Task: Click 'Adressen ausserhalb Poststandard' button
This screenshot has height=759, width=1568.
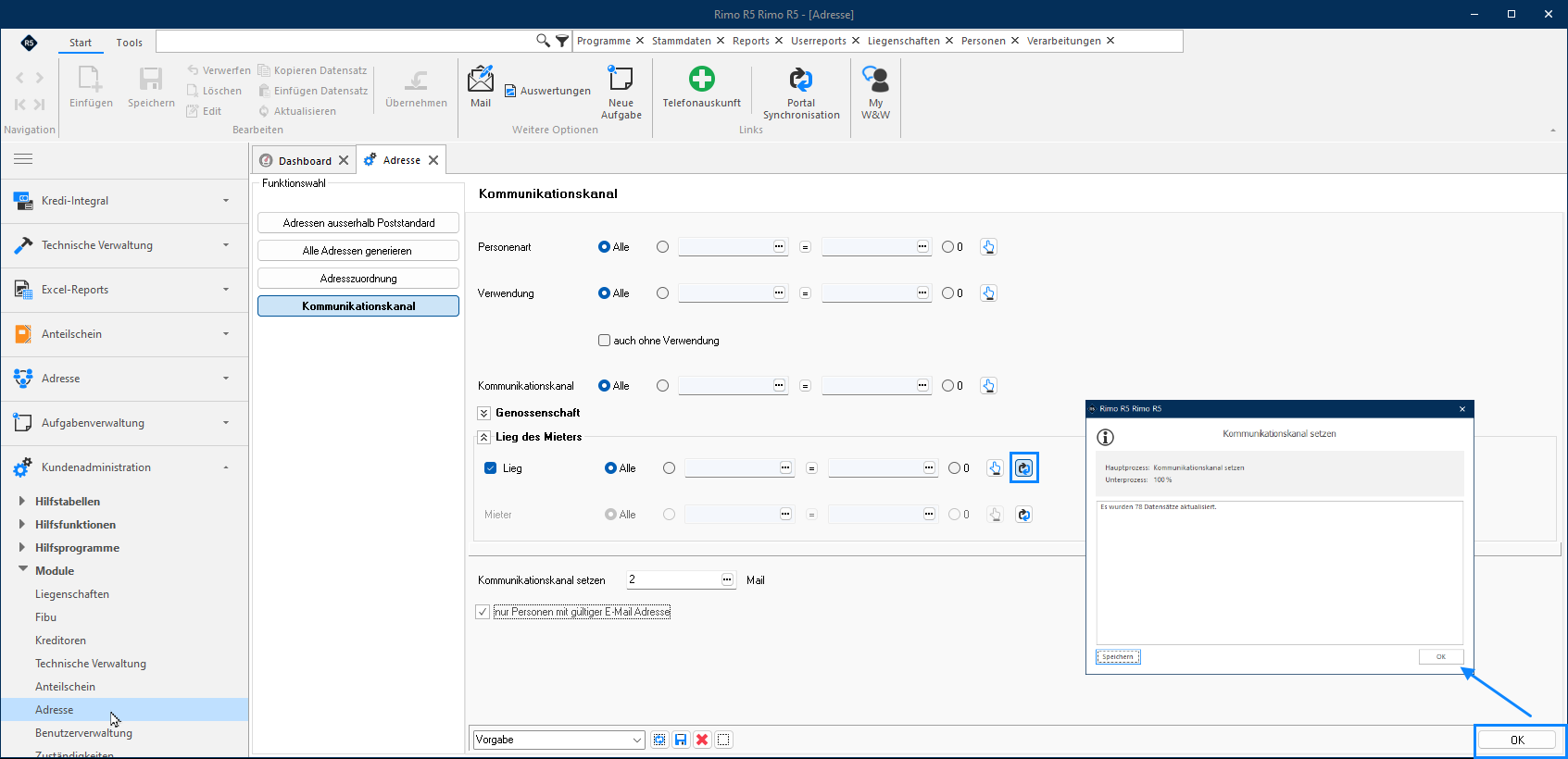Action: [358, 223]
